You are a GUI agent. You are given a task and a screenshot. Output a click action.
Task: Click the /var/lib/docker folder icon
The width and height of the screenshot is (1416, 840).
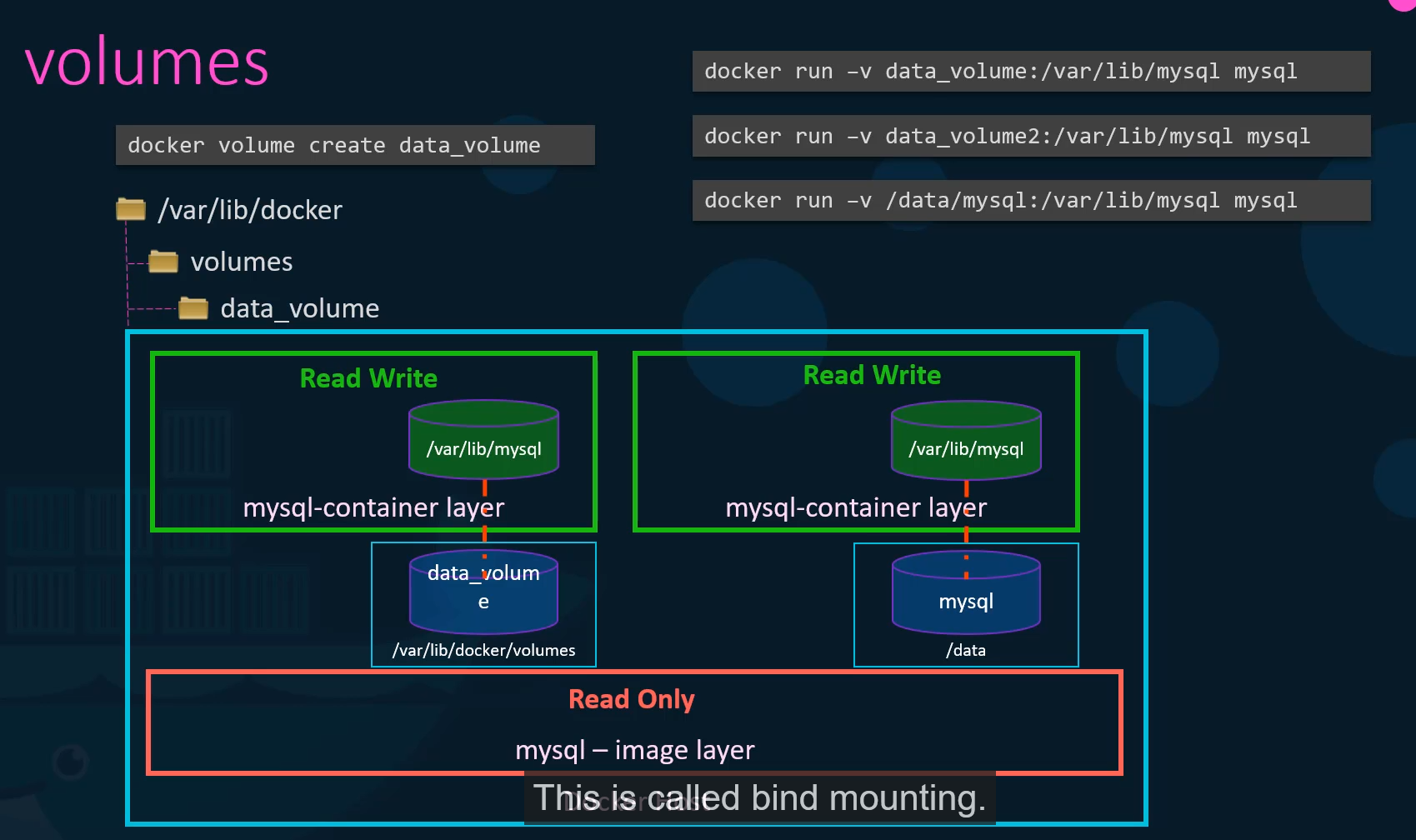131,209
